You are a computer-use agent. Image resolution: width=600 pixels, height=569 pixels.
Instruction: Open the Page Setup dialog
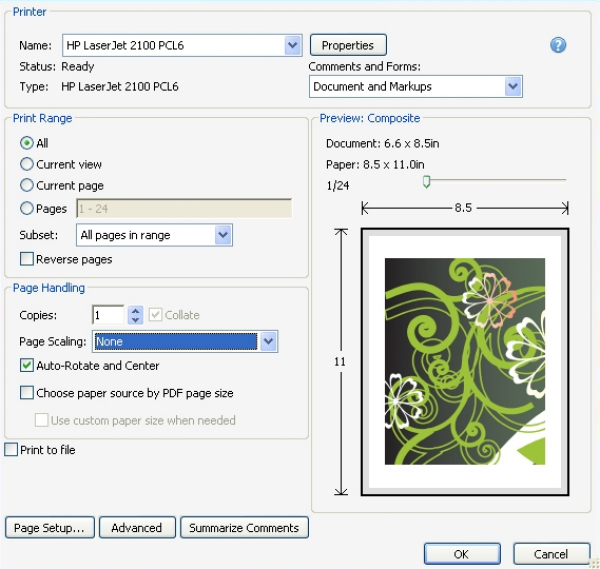[x=50, y=528]
